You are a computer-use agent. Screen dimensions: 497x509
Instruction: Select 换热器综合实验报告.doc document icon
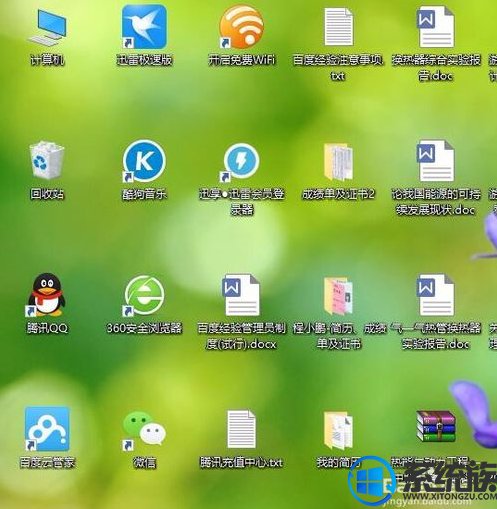(x=435, y=27)
